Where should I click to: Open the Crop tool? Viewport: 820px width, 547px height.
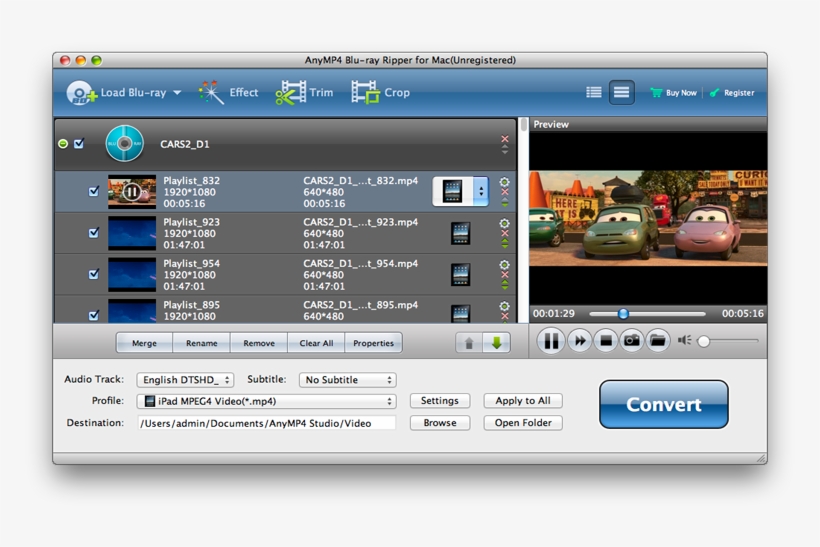[x=380, y=93]
